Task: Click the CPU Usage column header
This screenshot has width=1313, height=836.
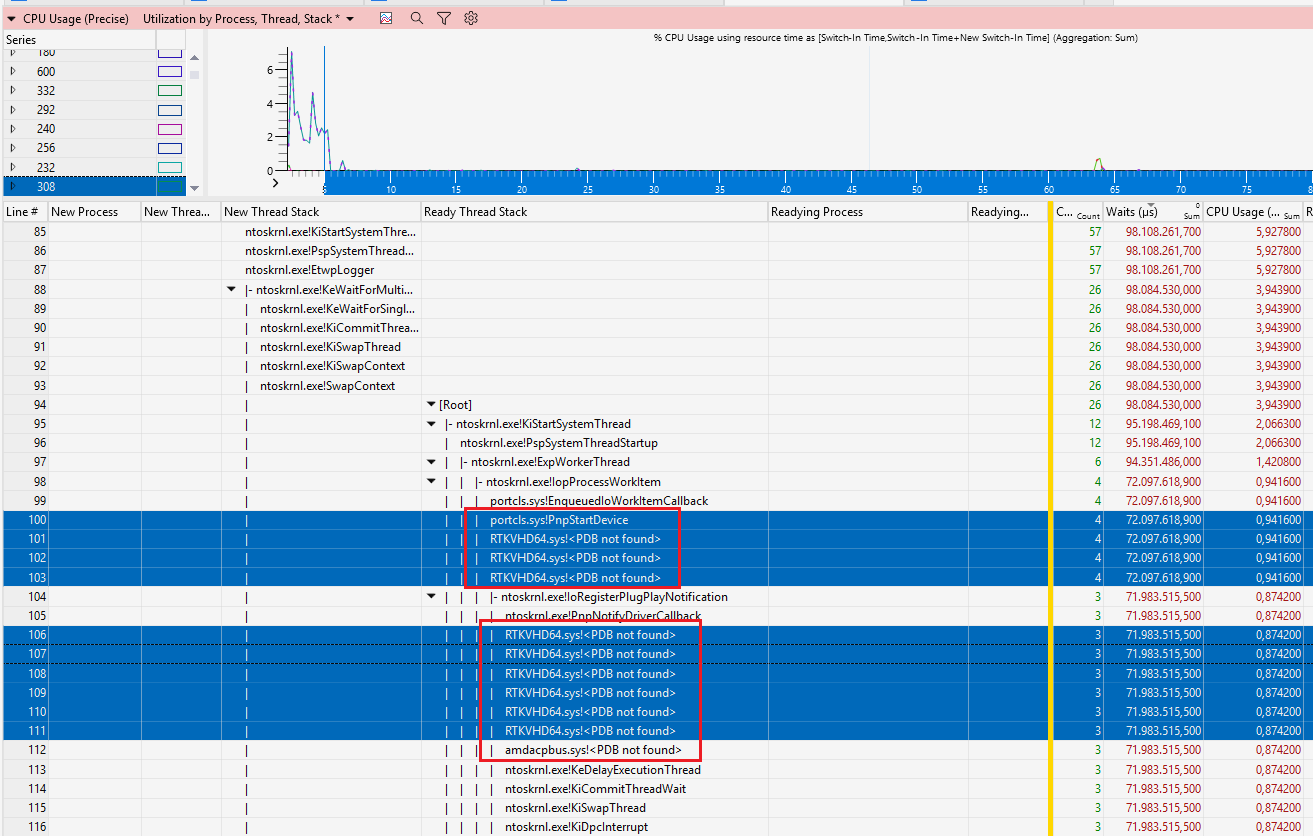Action: point(1252,212)
